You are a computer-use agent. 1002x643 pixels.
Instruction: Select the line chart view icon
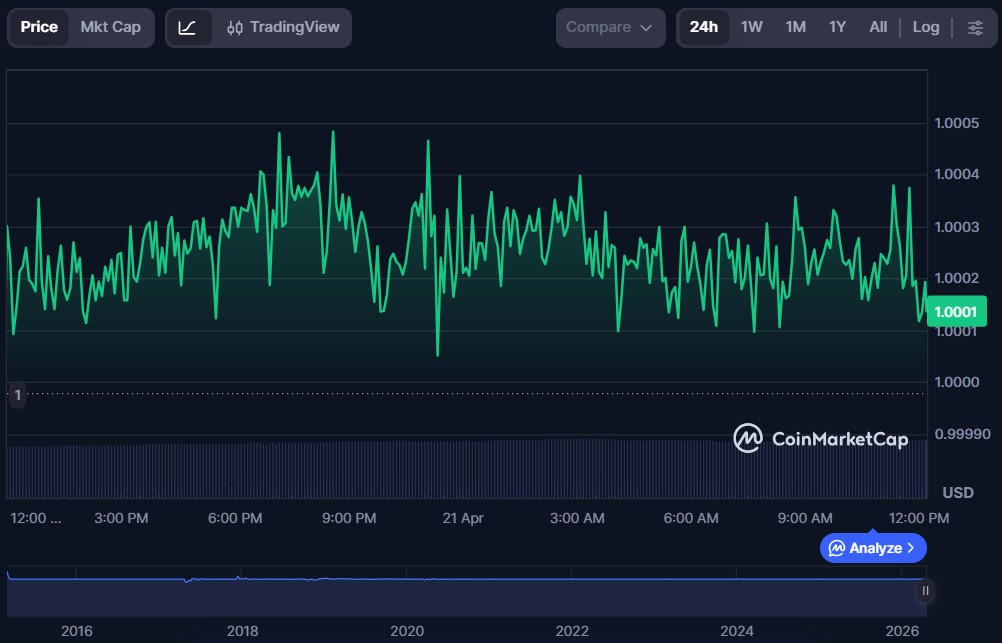187,27
